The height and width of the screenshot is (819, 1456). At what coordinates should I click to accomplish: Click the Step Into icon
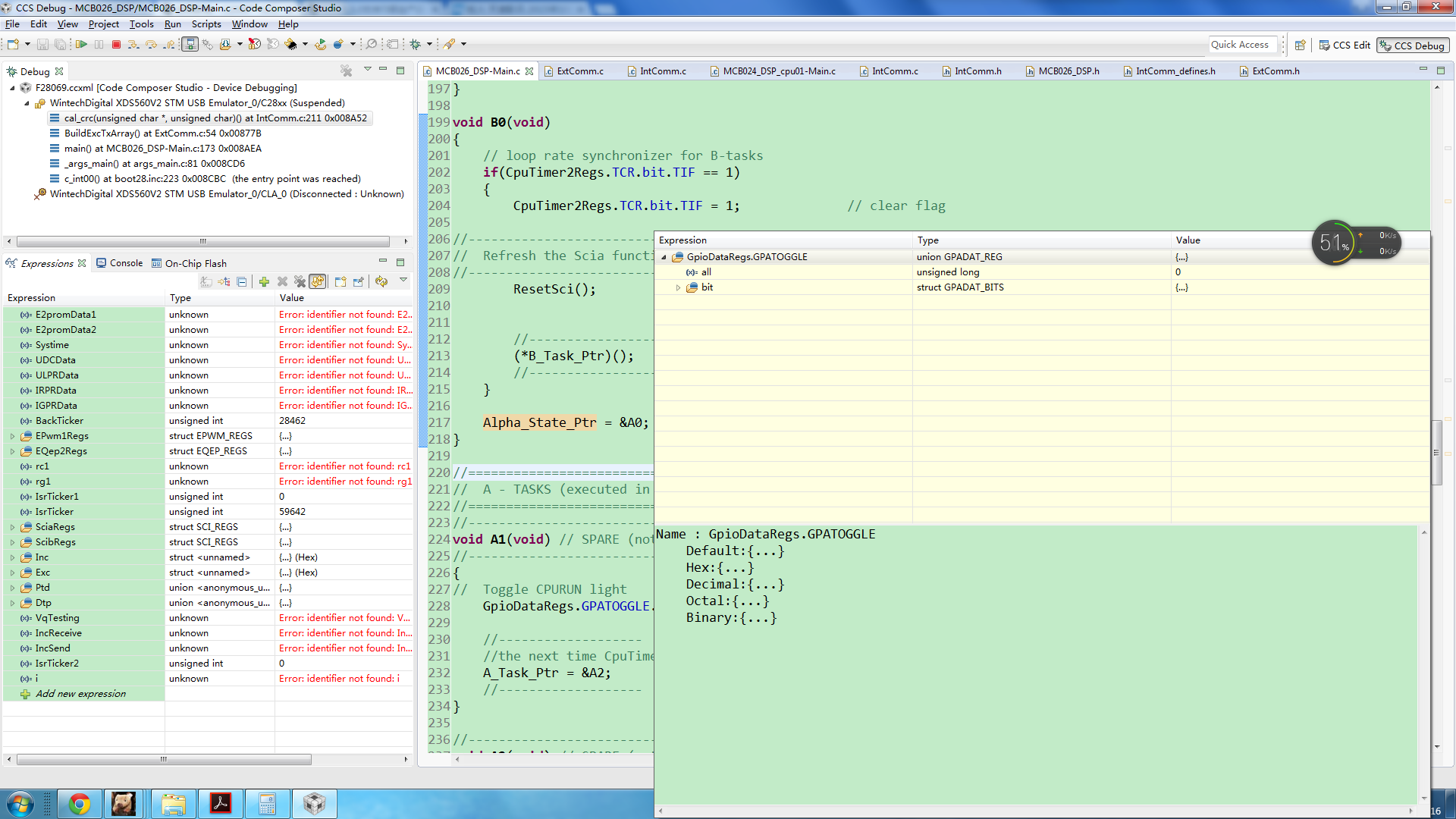[133, 45]
